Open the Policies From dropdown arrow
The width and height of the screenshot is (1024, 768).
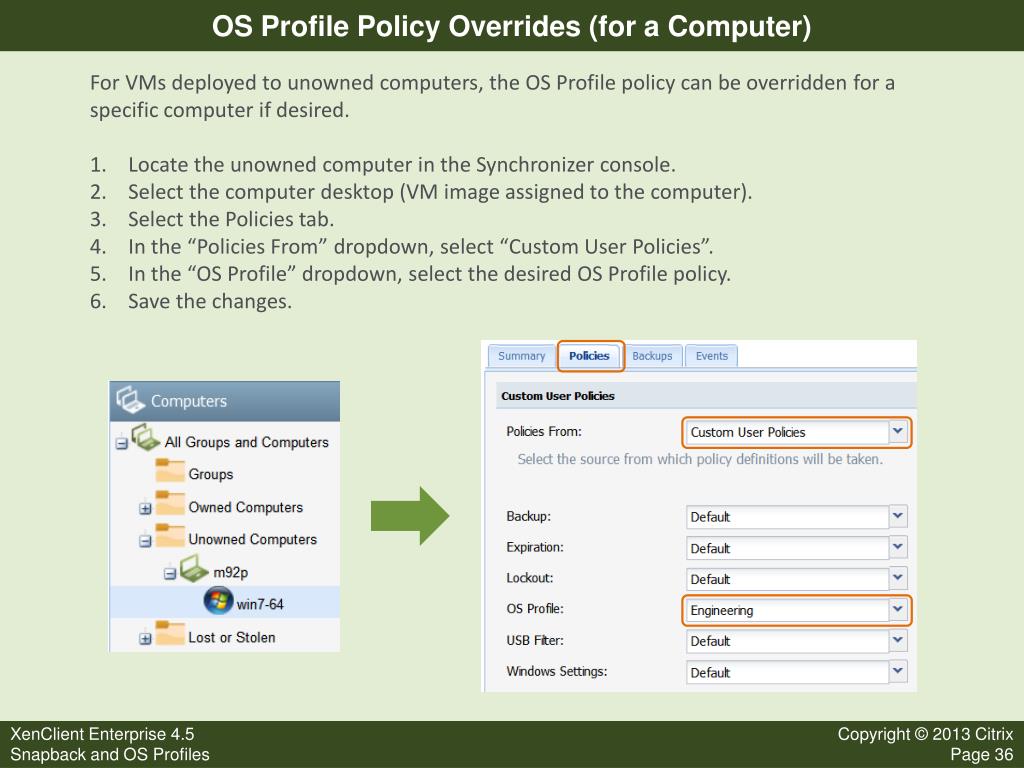pyautogui.click(x=898, y=432)
